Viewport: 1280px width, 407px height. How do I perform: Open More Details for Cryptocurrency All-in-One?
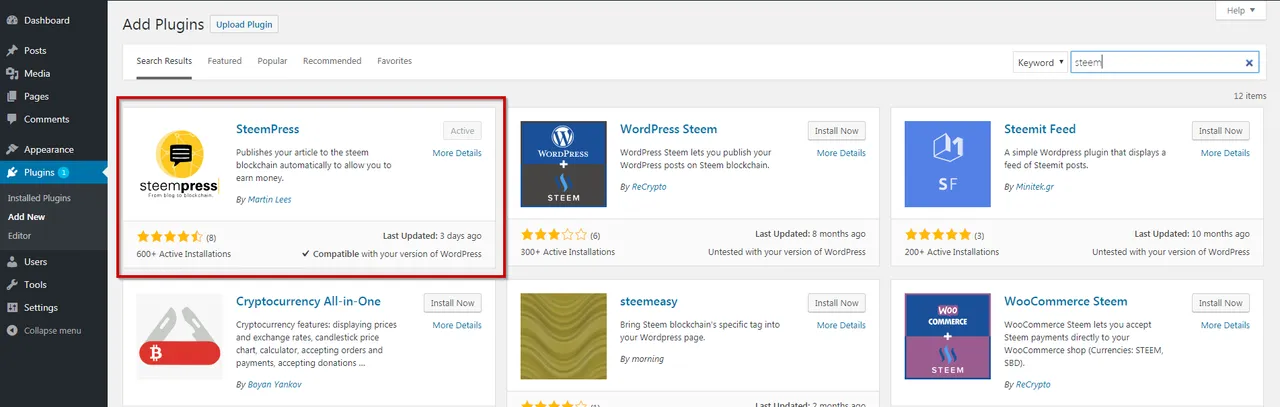pyautogui.click(x=457, y=325)
